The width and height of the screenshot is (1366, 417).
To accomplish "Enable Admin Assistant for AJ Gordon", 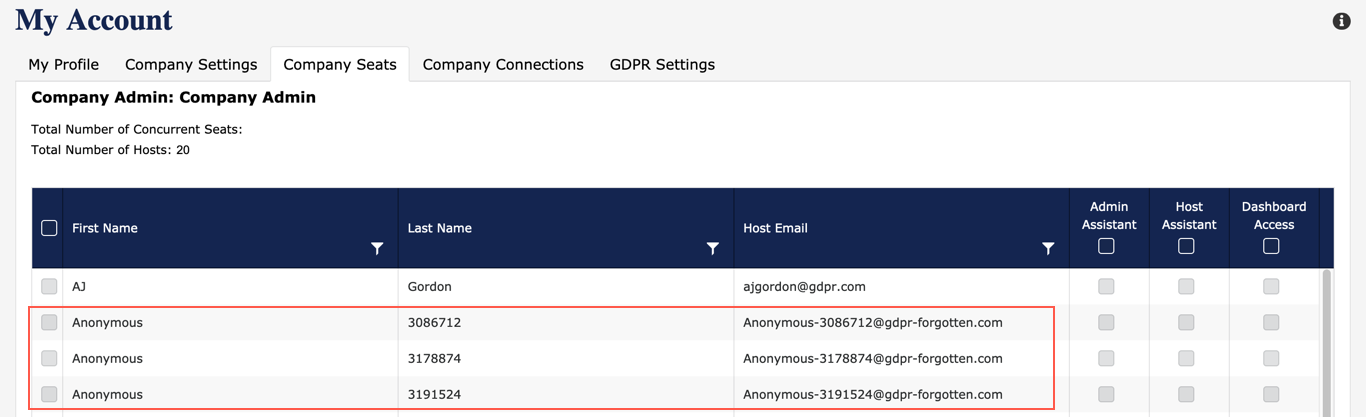I will pos(1106,287).
